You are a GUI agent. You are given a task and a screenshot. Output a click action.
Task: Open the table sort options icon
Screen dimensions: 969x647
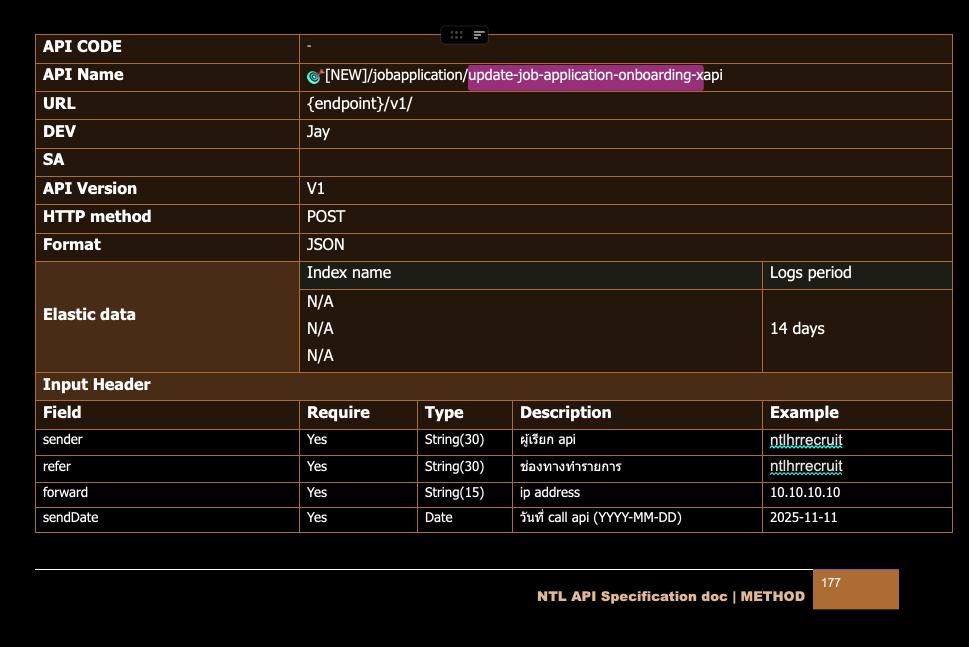pos(479,35)
